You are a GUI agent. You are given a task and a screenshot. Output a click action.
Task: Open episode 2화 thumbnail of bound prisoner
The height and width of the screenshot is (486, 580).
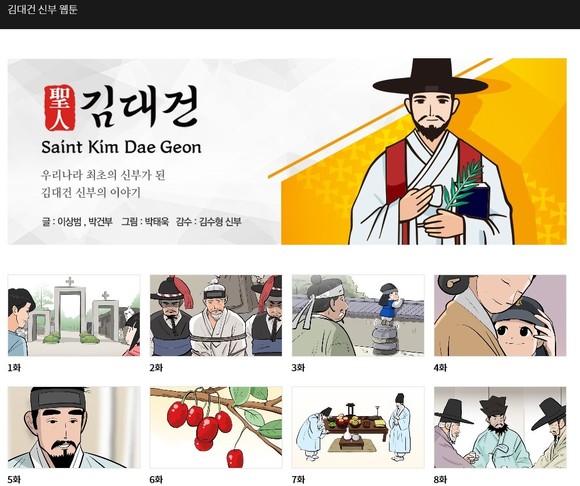(216, 315)
